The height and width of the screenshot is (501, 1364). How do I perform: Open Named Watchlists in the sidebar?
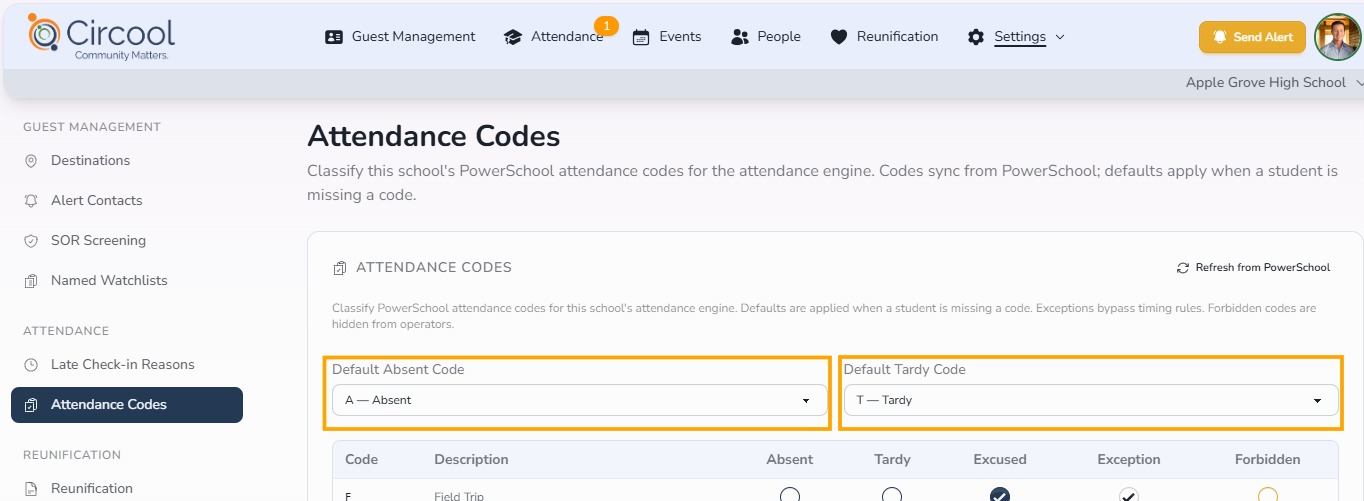click(109, 281)
